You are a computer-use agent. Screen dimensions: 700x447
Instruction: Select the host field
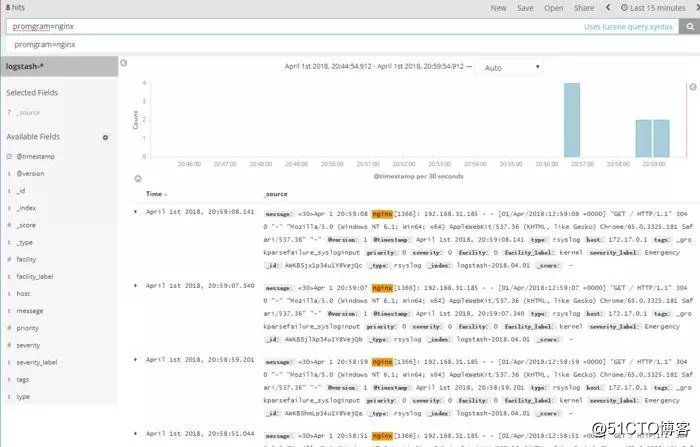tap(23, 294)
